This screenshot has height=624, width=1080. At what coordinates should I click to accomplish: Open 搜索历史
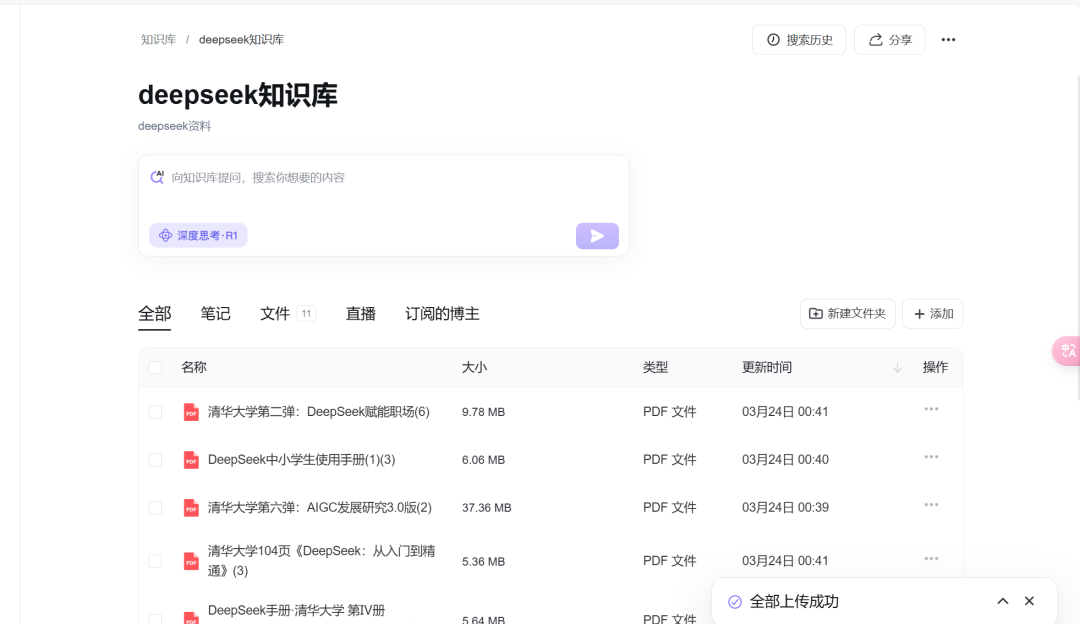point(799,40)
